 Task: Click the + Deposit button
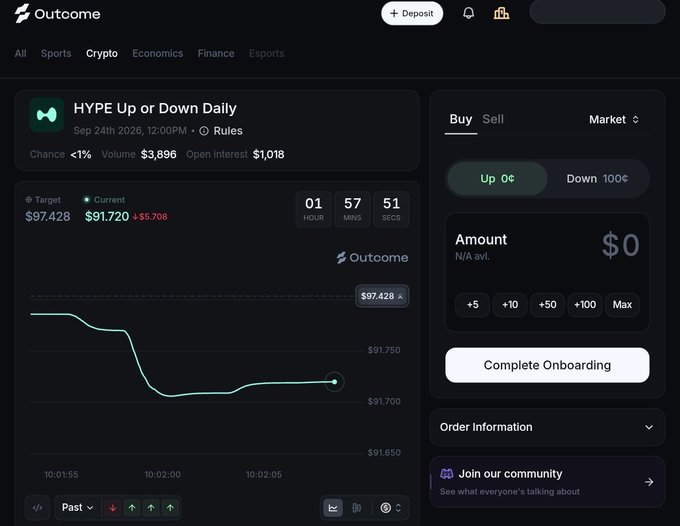(412, 13)
